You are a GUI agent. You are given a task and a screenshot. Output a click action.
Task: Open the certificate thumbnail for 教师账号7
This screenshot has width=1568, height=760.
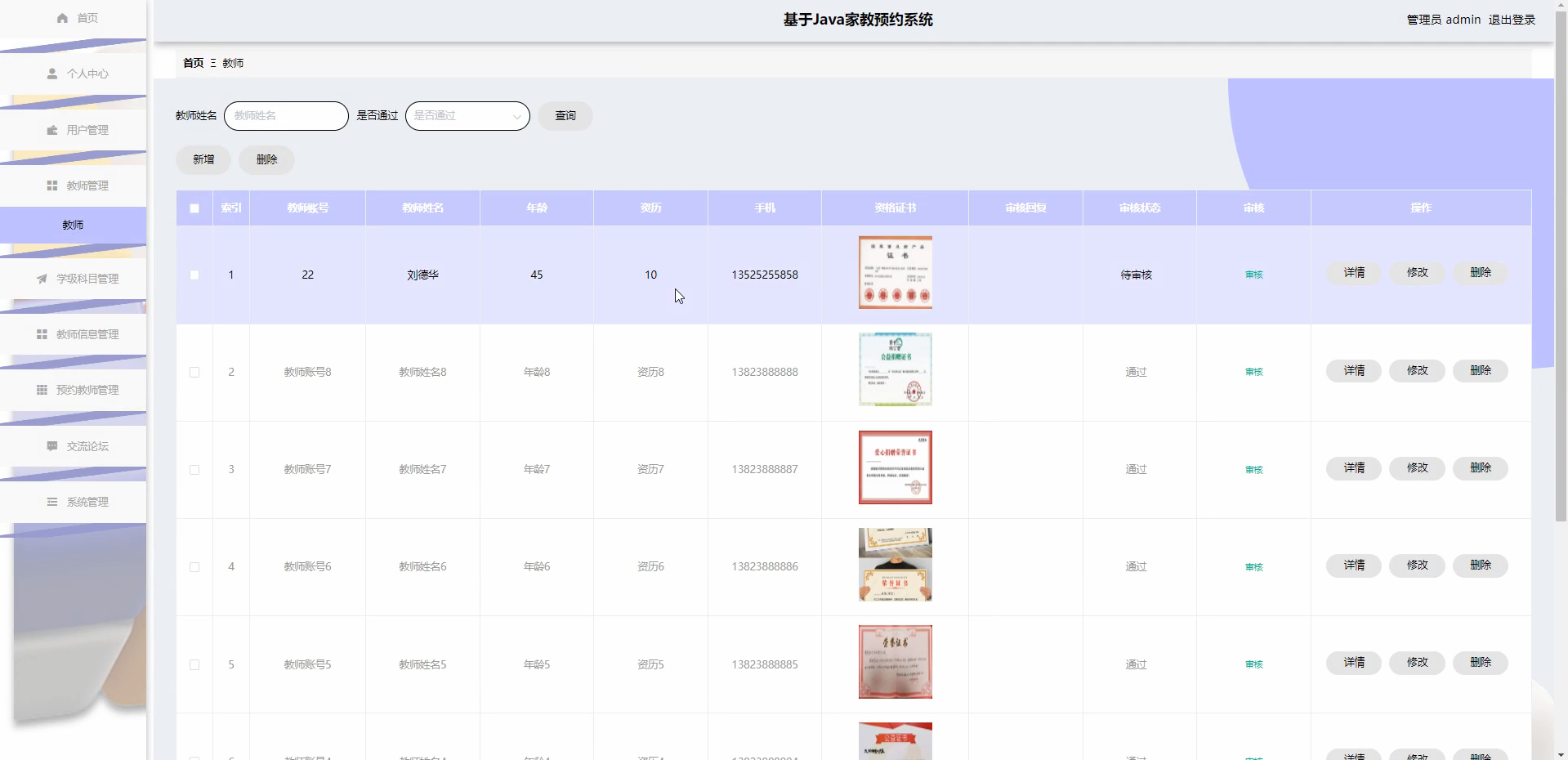[896, 467]
